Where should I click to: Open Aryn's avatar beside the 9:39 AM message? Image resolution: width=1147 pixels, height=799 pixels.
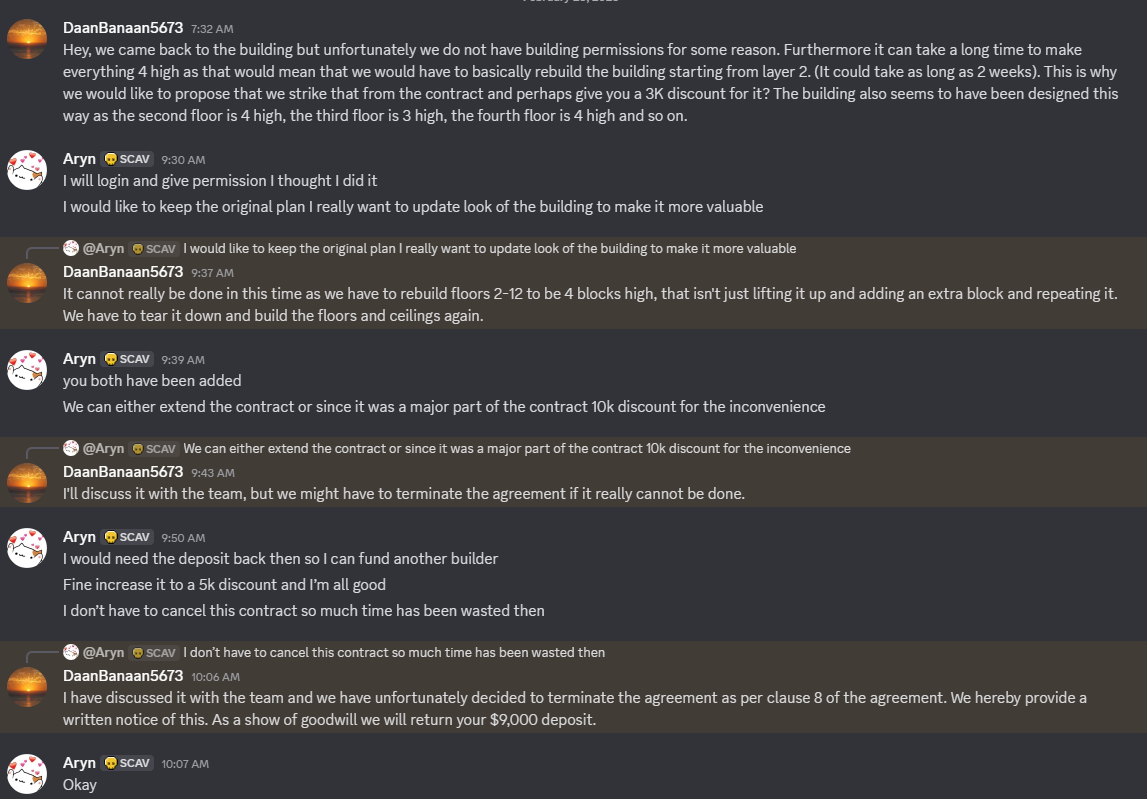click(x=27, y=369)
